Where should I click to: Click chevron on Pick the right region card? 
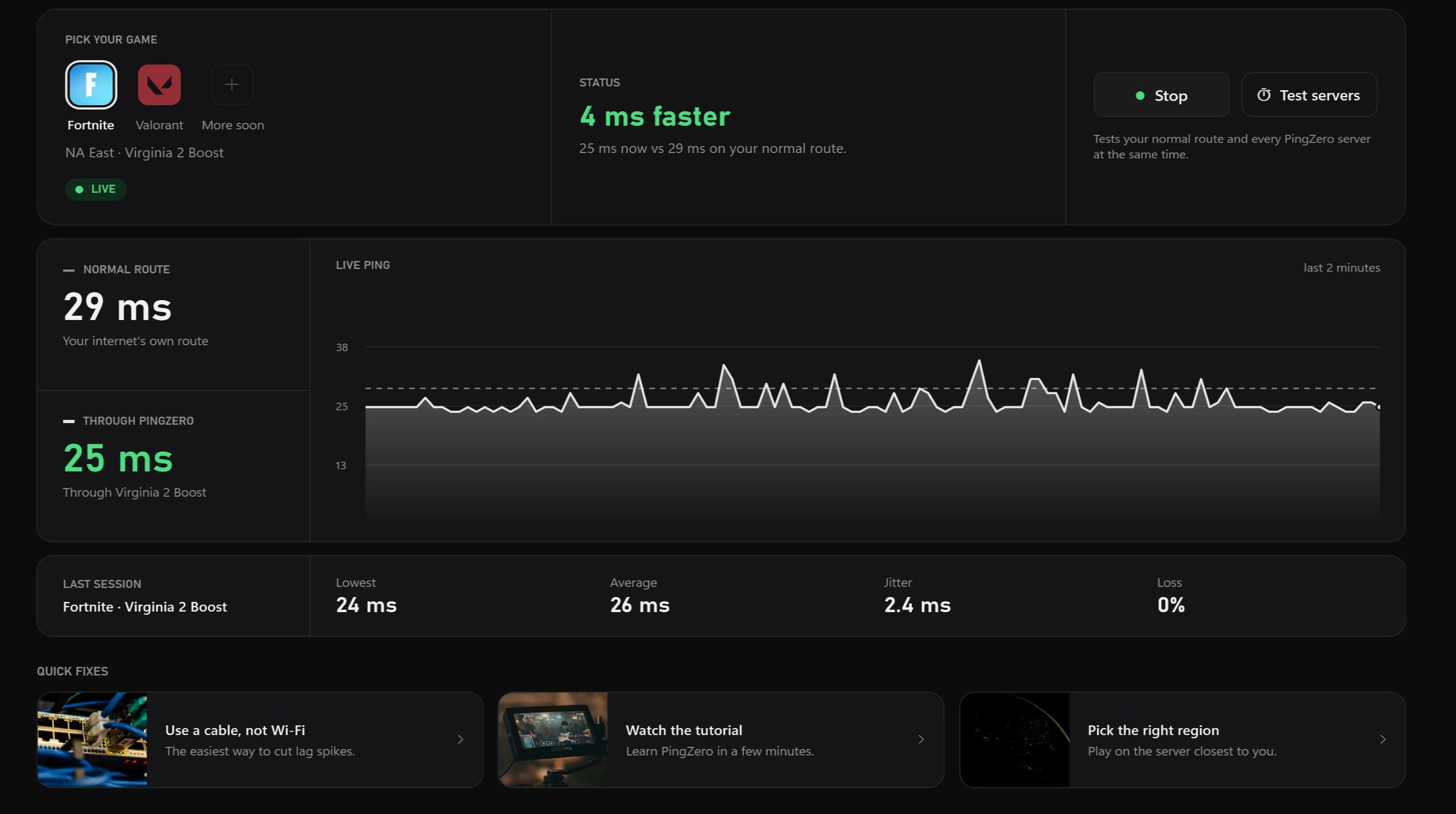pyautogui.click(x=1383, y=740)
